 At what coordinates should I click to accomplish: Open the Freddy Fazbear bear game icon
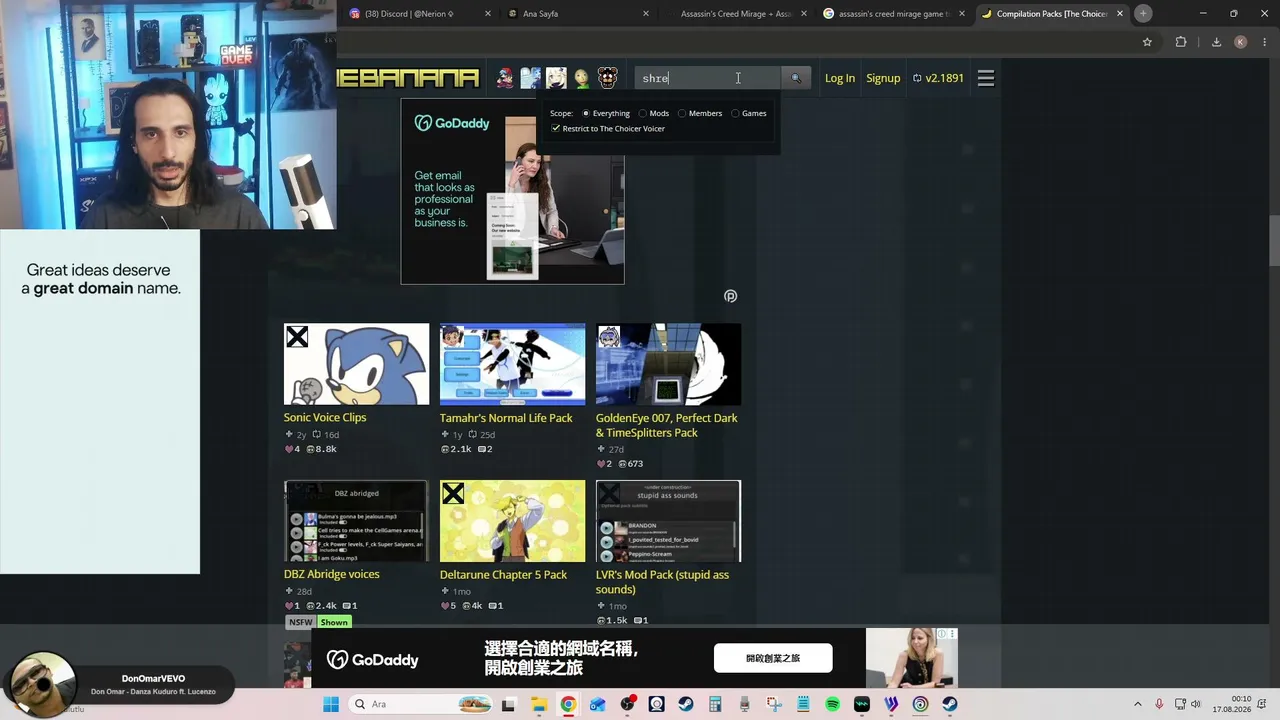[x=608, y=78]
